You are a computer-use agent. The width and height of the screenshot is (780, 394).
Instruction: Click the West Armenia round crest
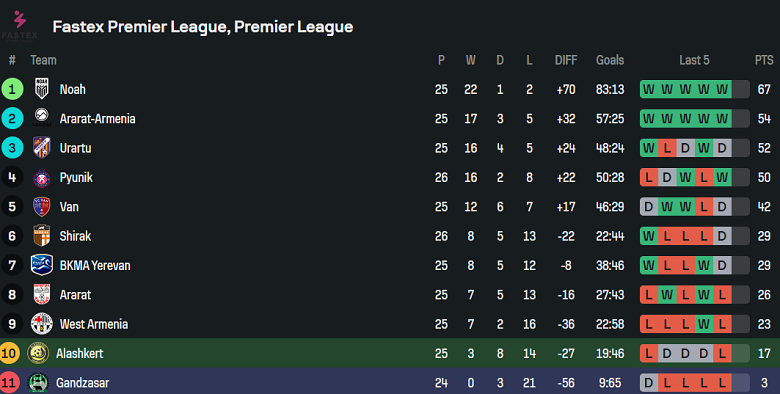42,324
